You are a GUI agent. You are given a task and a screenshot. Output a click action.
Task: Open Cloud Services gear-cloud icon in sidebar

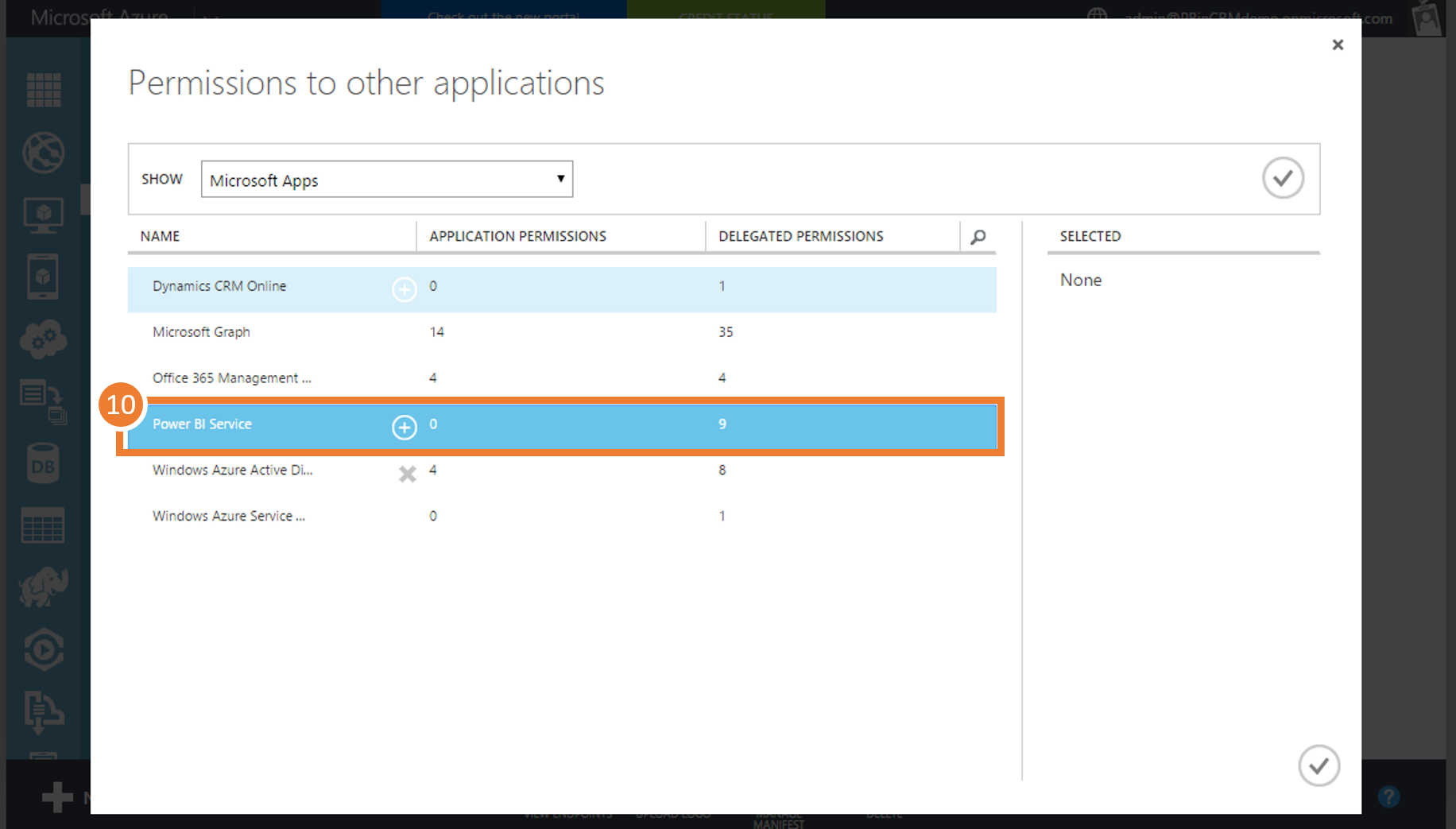click(x=44, y=339)
